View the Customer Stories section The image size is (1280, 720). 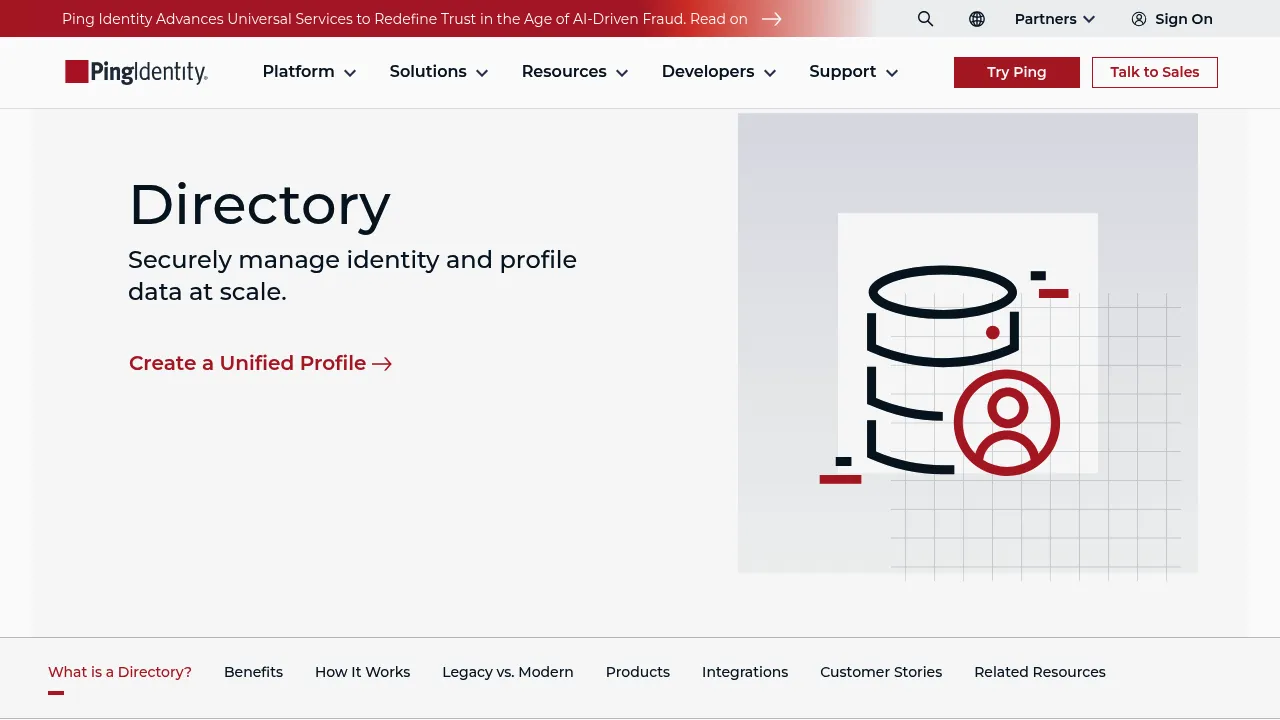[x=881, y=672]
